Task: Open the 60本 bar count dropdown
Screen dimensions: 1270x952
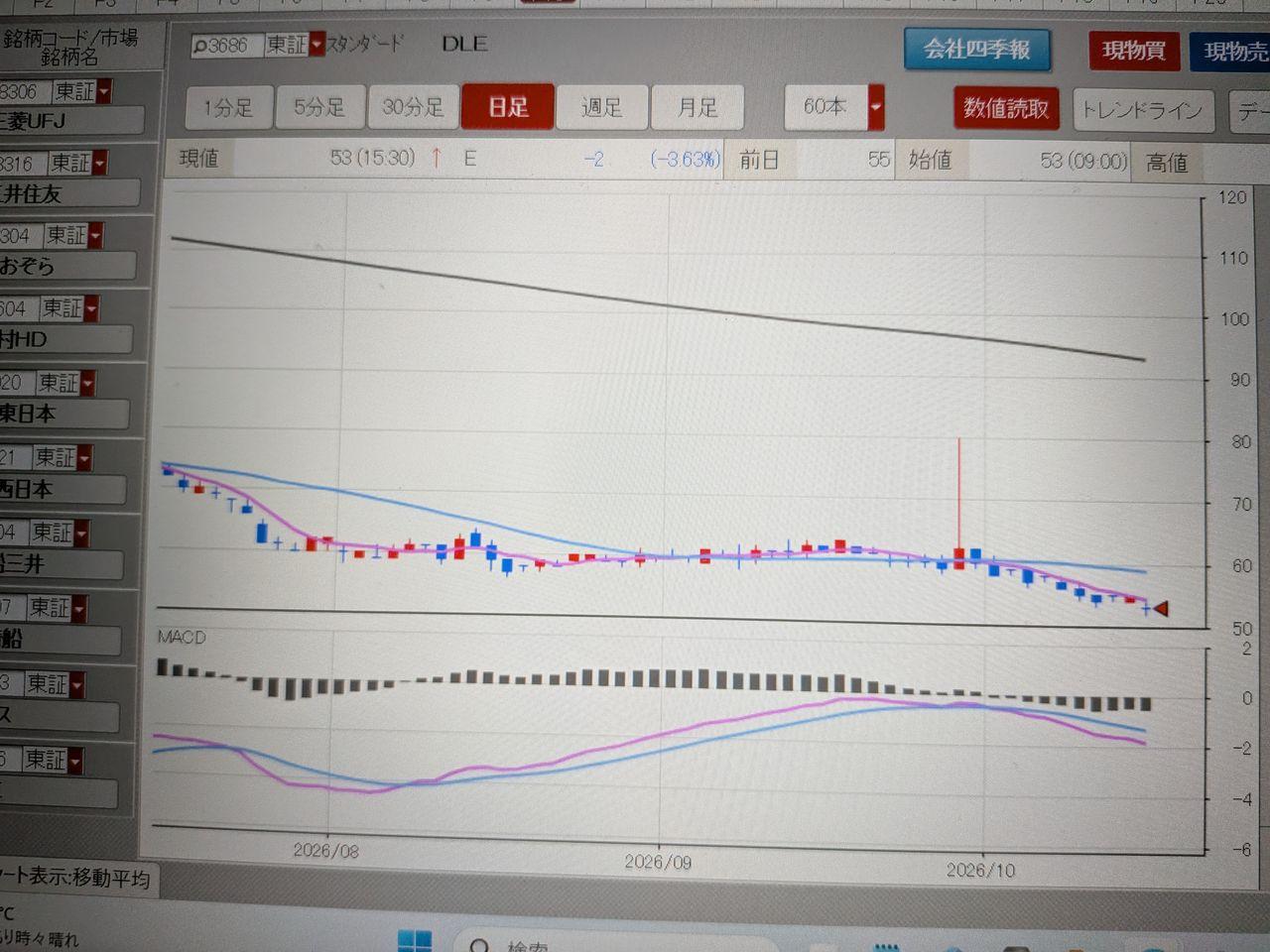Action: click(x=875, y=107)
